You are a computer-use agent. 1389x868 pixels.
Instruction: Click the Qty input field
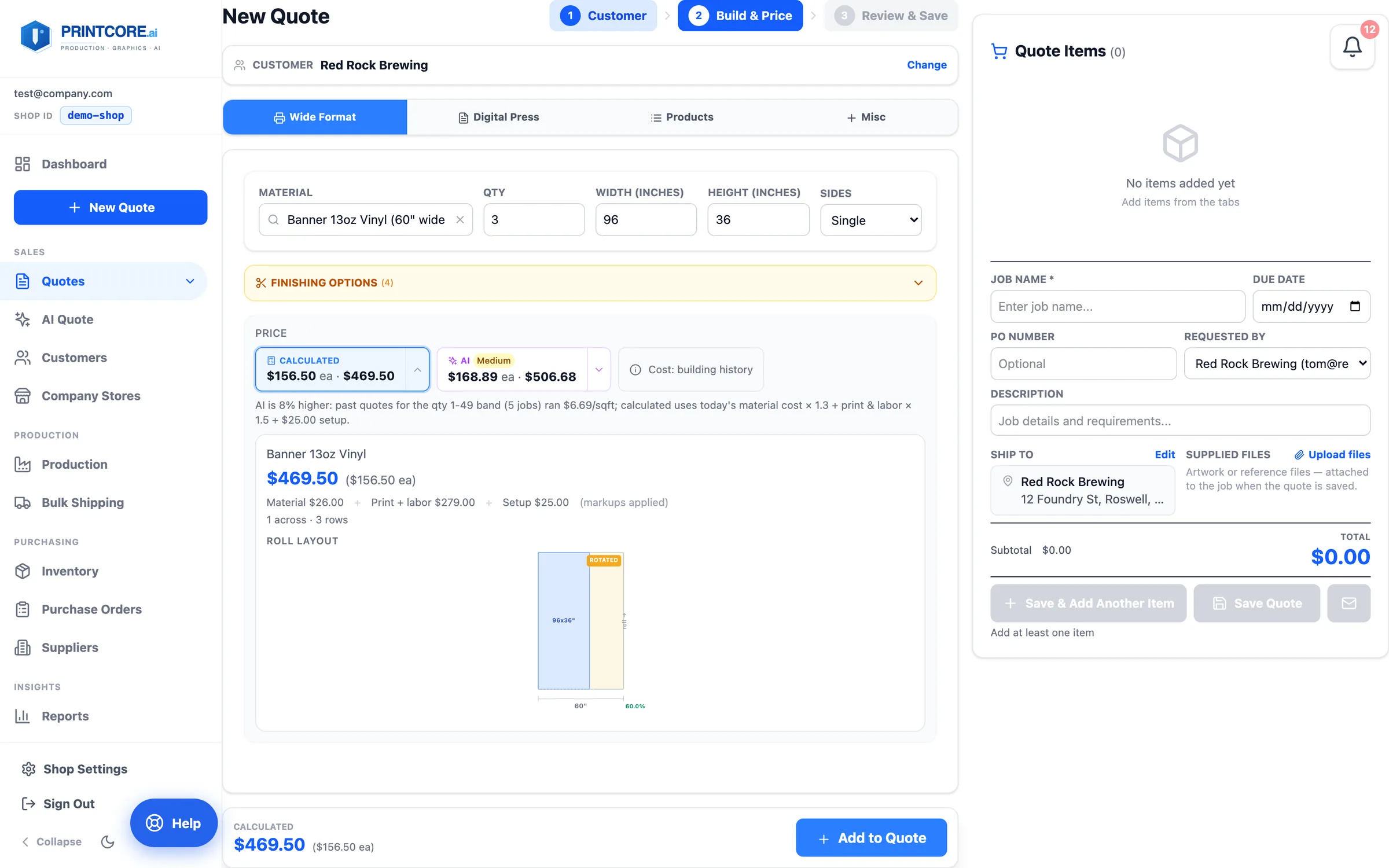pyautogui.click(x=534, y=220)
